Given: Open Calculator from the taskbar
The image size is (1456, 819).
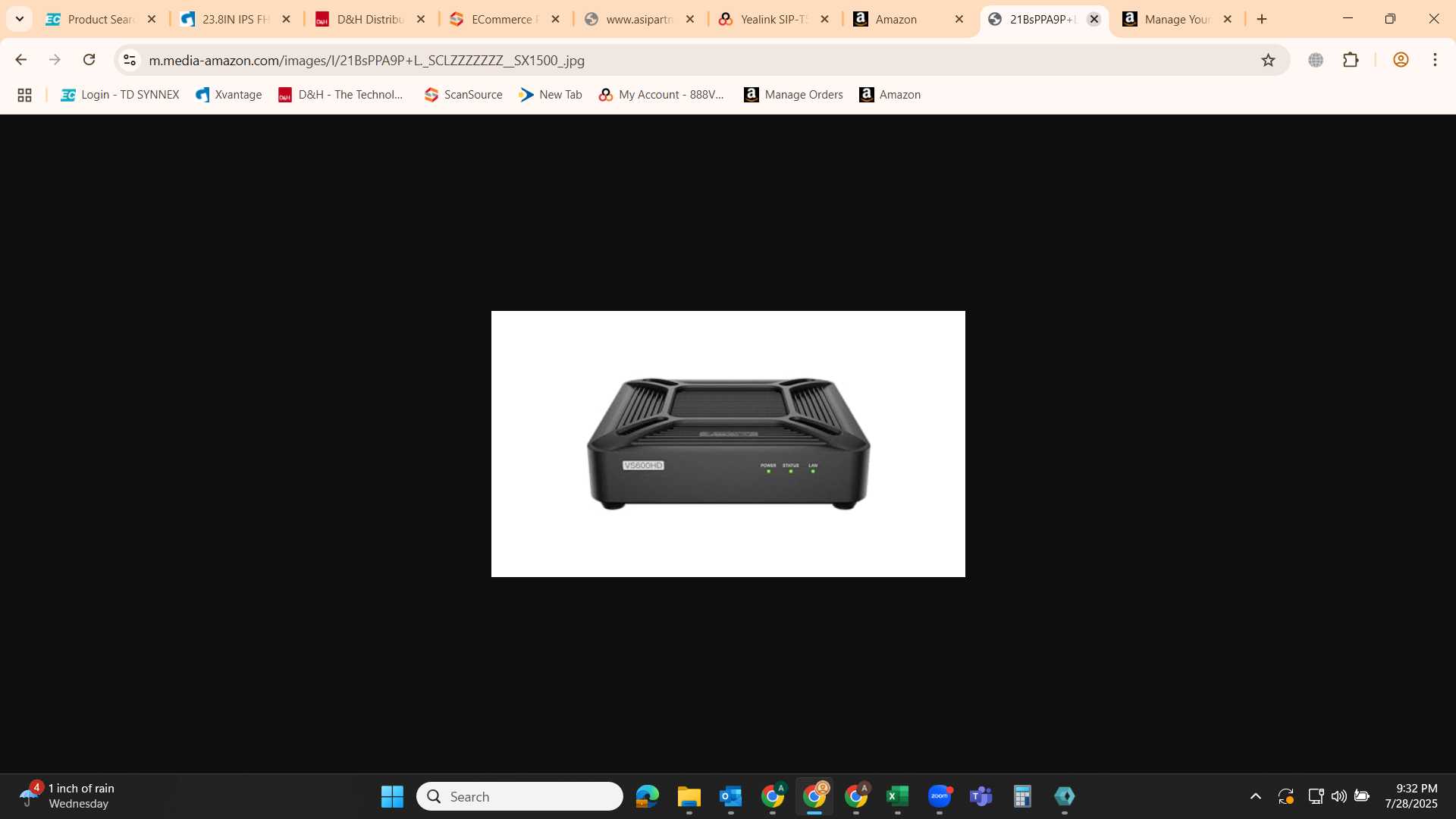Looking at the screenshot, I should [x=1023, y=796].
